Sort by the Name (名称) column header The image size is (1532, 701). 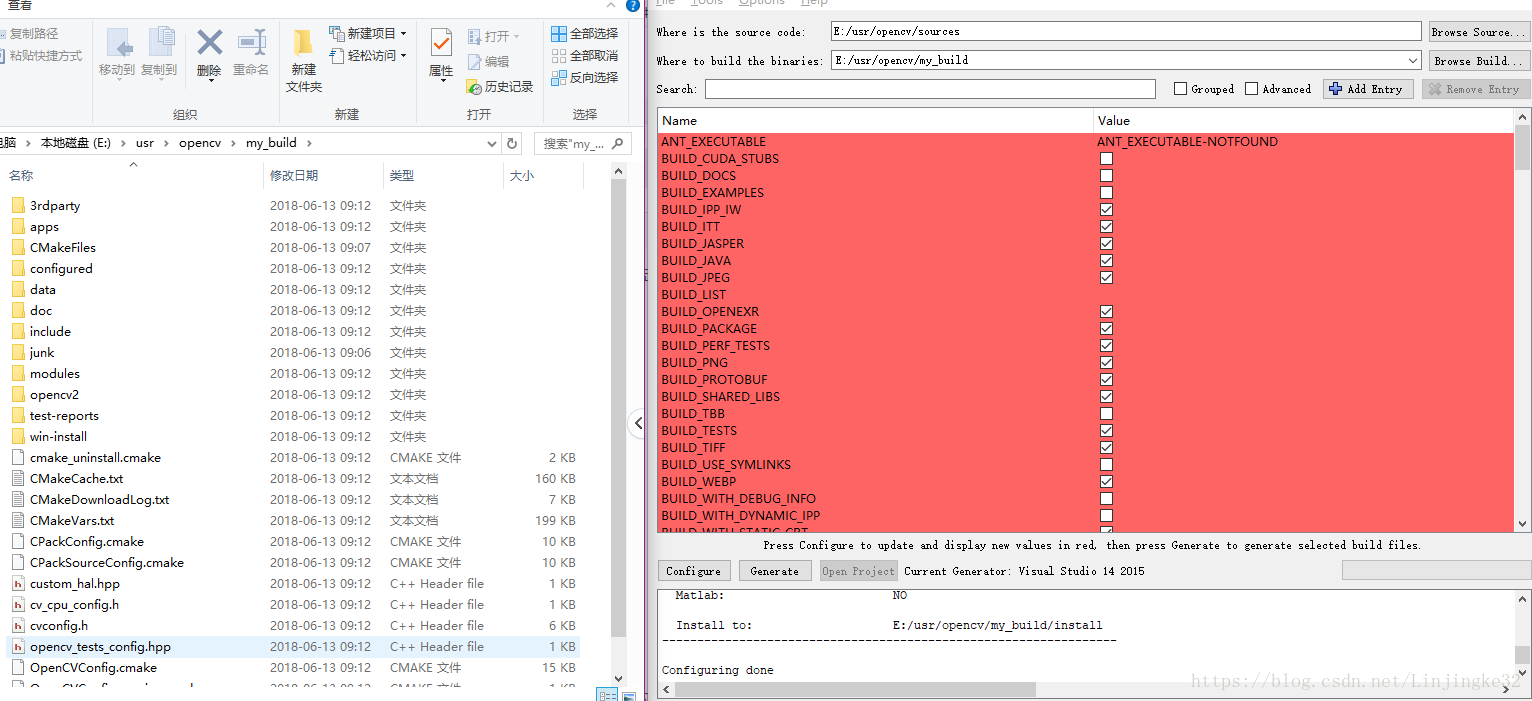(131, 175)
